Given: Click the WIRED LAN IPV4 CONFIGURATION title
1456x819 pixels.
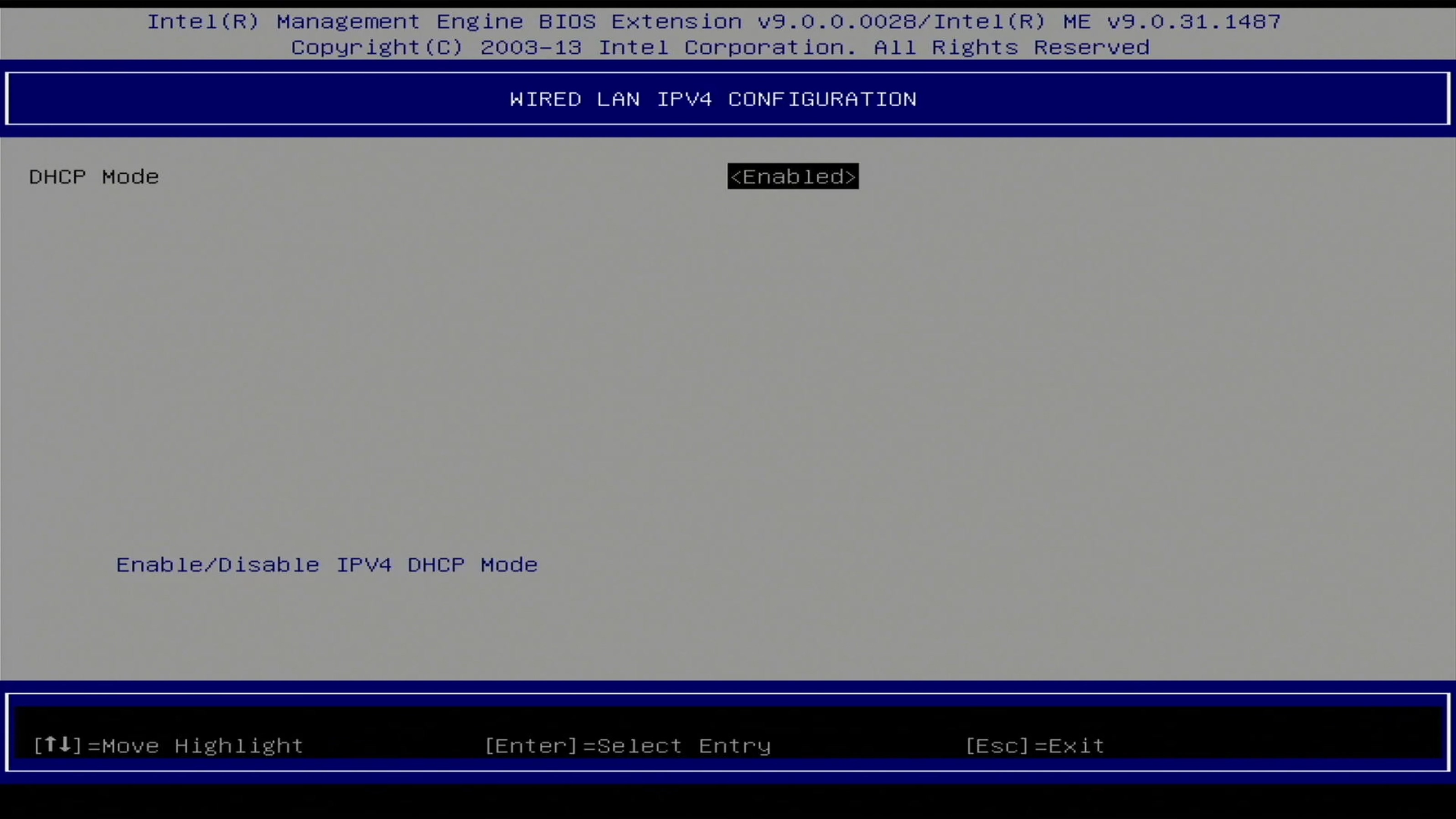Looking at the screenshot, I should (713, 99).
